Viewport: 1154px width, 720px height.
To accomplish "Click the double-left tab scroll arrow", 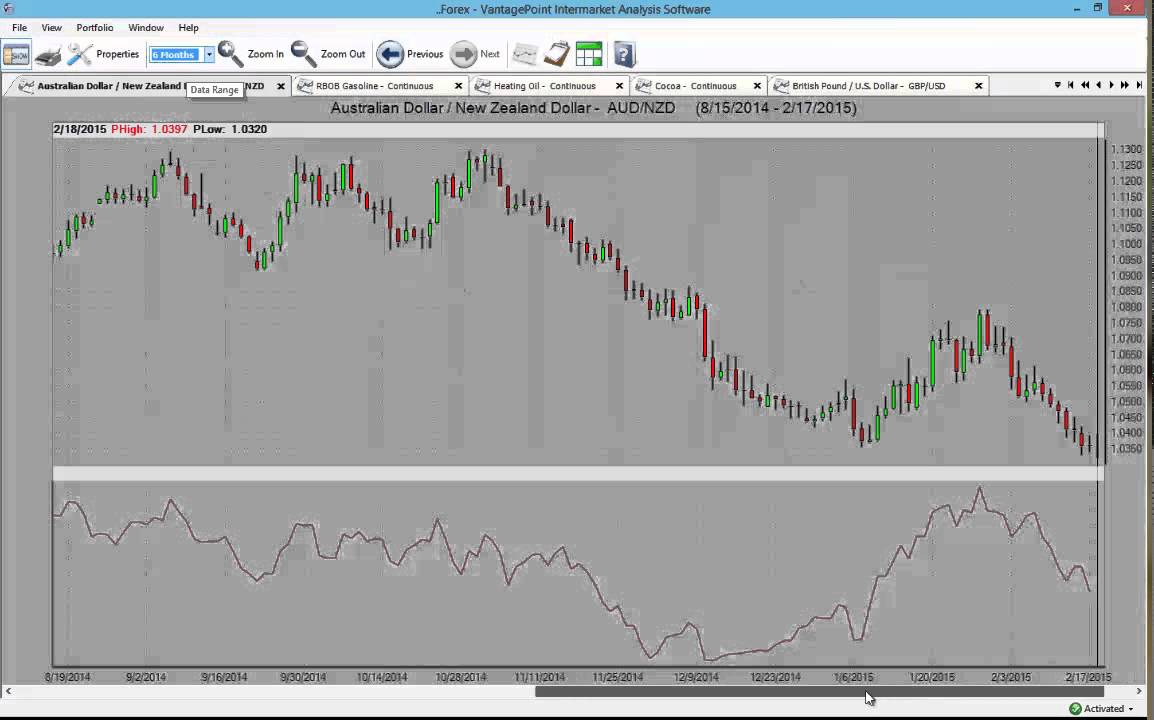I will [x=1085, y=85].
